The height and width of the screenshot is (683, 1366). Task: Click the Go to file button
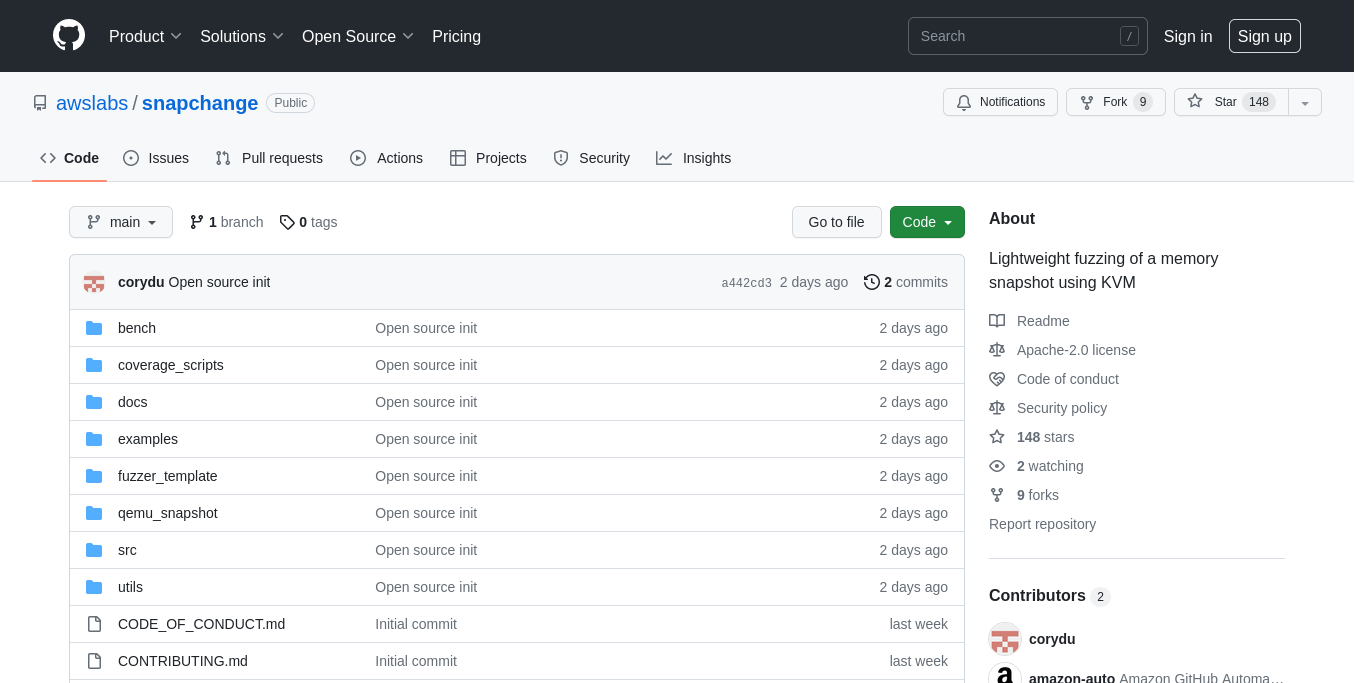click(836, 222)
